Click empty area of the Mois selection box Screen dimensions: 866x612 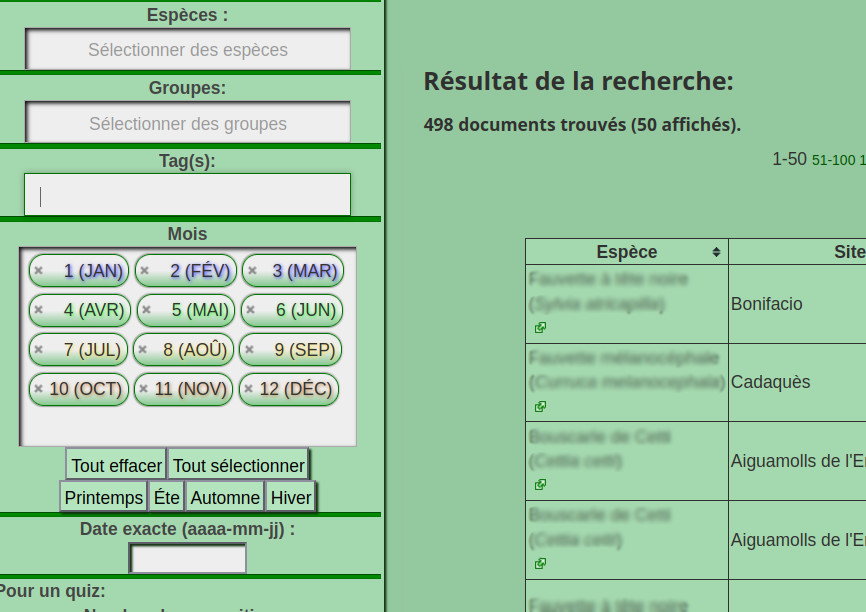tap(188, 427)
